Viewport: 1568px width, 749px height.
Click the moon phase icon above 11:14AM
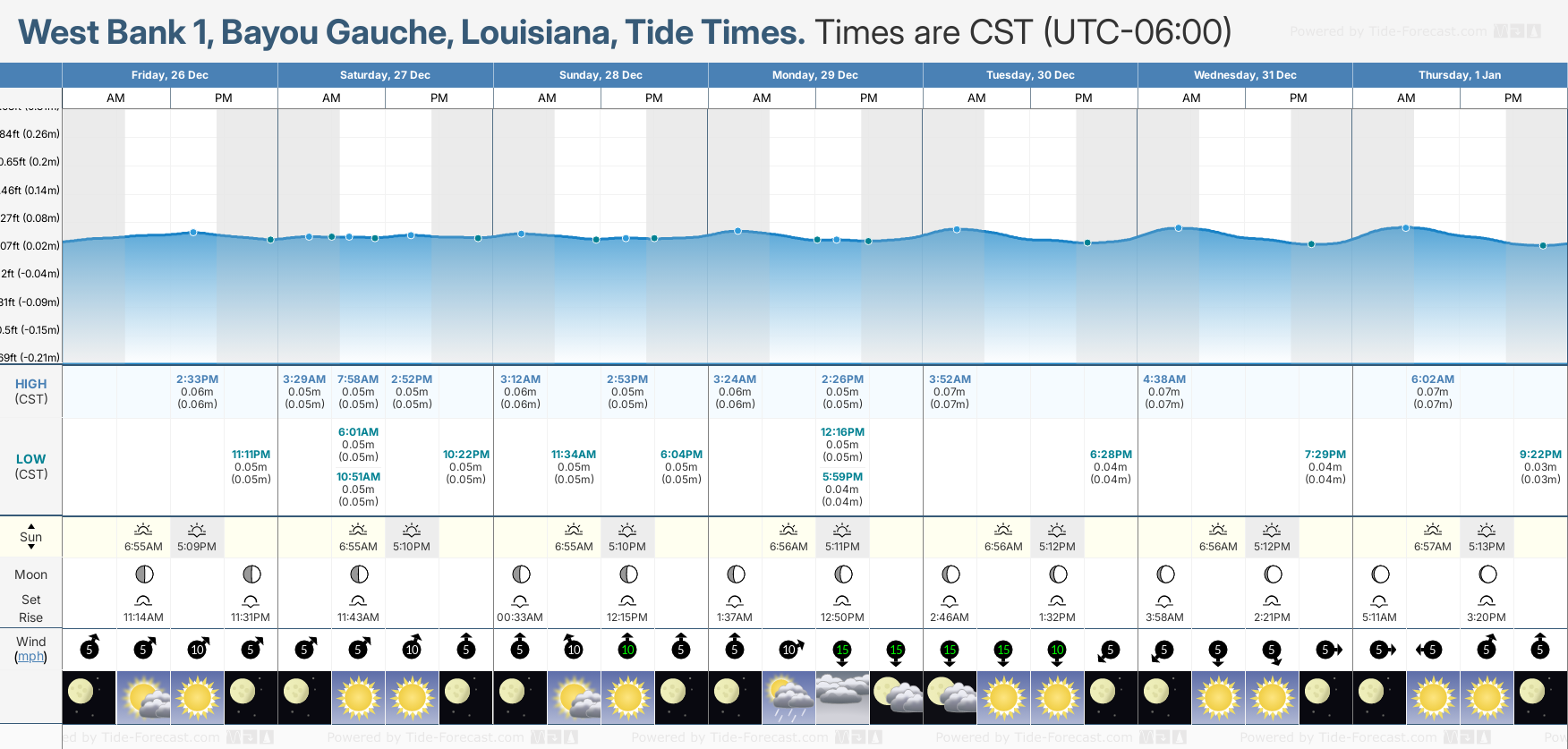pos(143,575)
